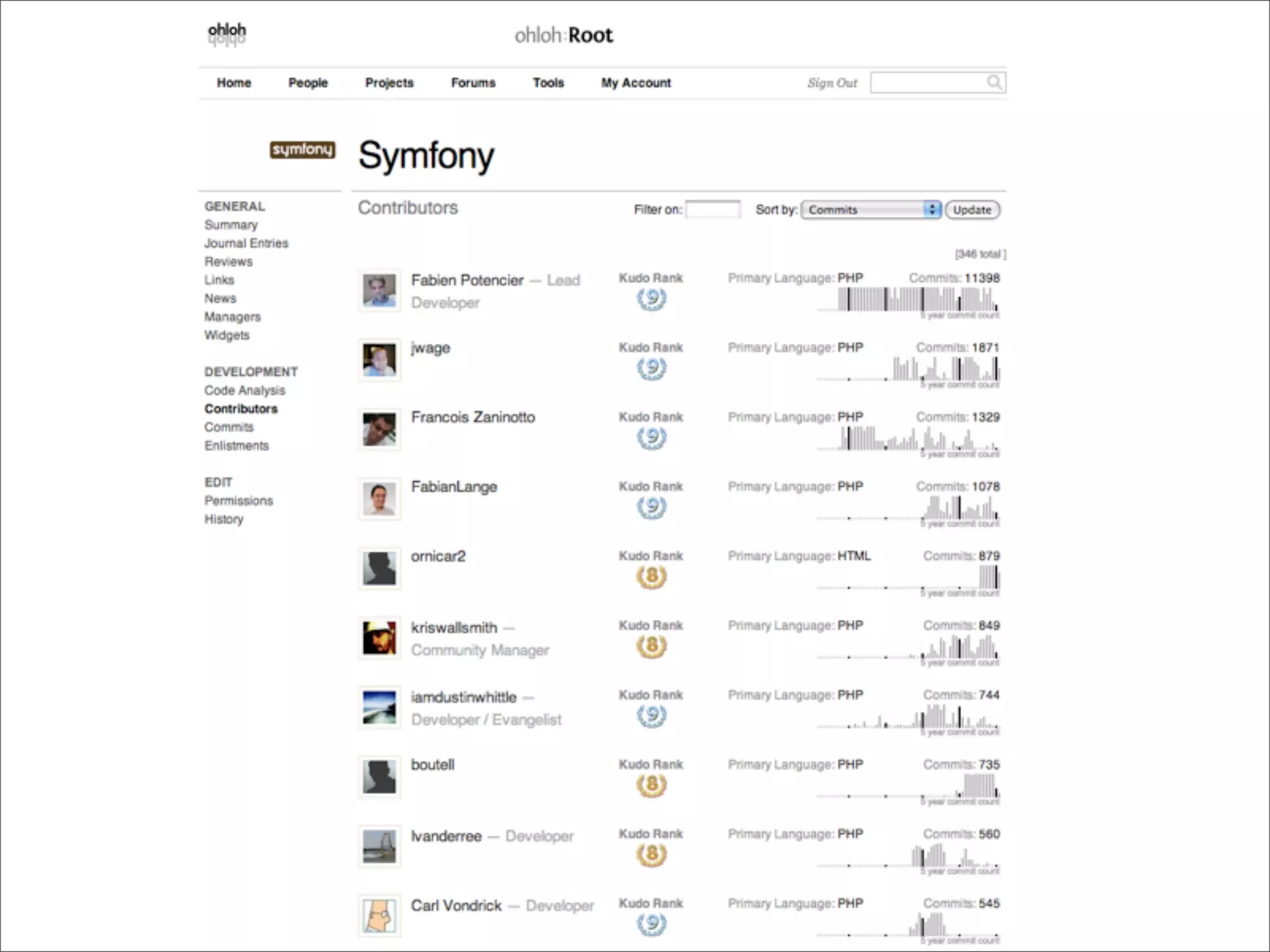The image size is (1270, 952).
Task: Click iamdustinwhittle's Kudo Rank 9 badge
Action: coord(651,716)
